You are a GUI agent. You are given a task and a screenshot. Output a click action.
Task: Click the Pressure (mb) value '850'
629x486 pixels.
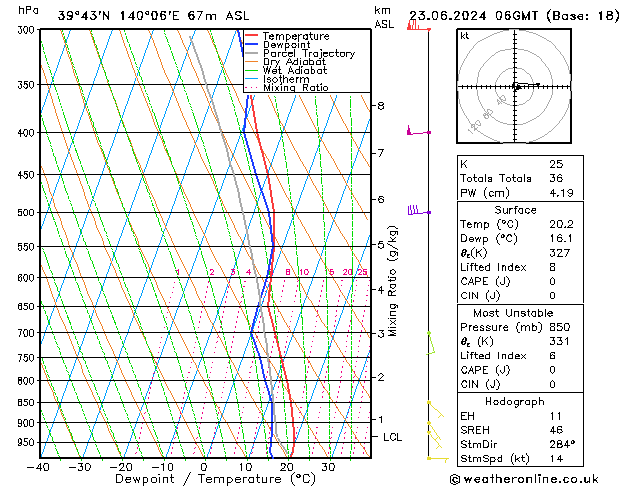(560, 327)
